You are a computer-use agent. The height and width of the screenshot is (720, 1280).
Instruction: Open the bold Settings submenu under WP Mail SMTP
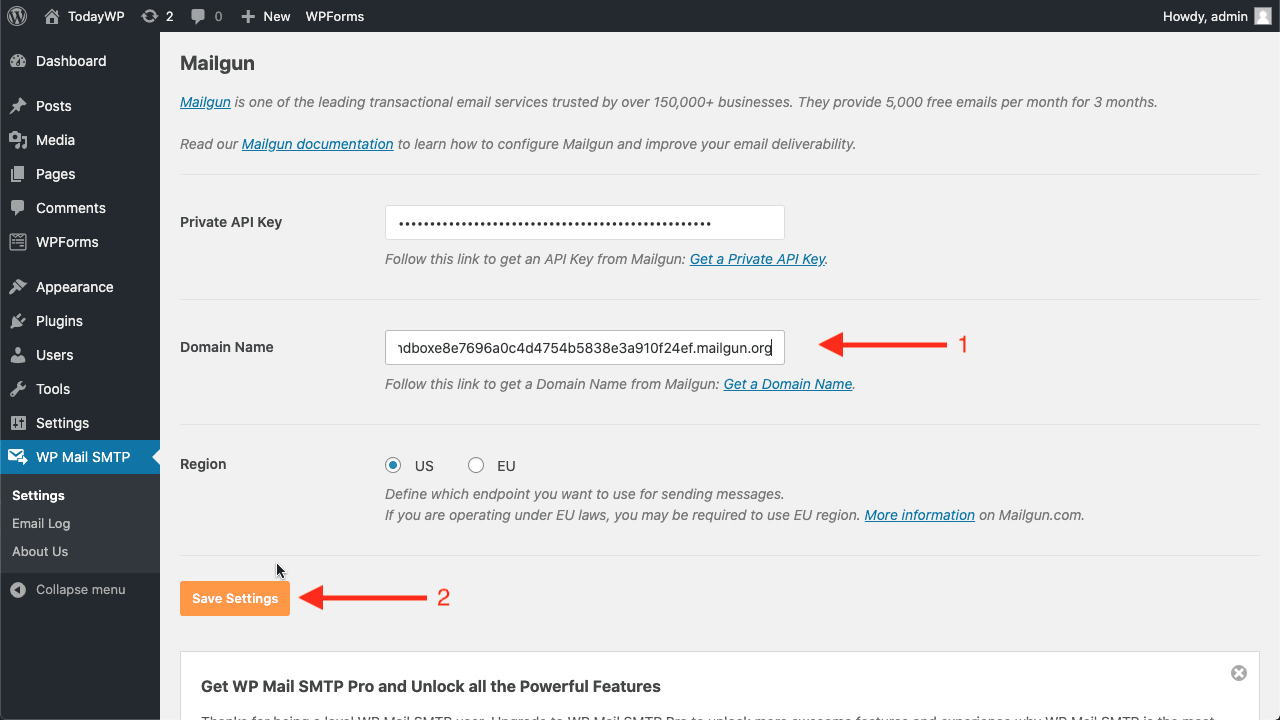(x=38, y=495)
